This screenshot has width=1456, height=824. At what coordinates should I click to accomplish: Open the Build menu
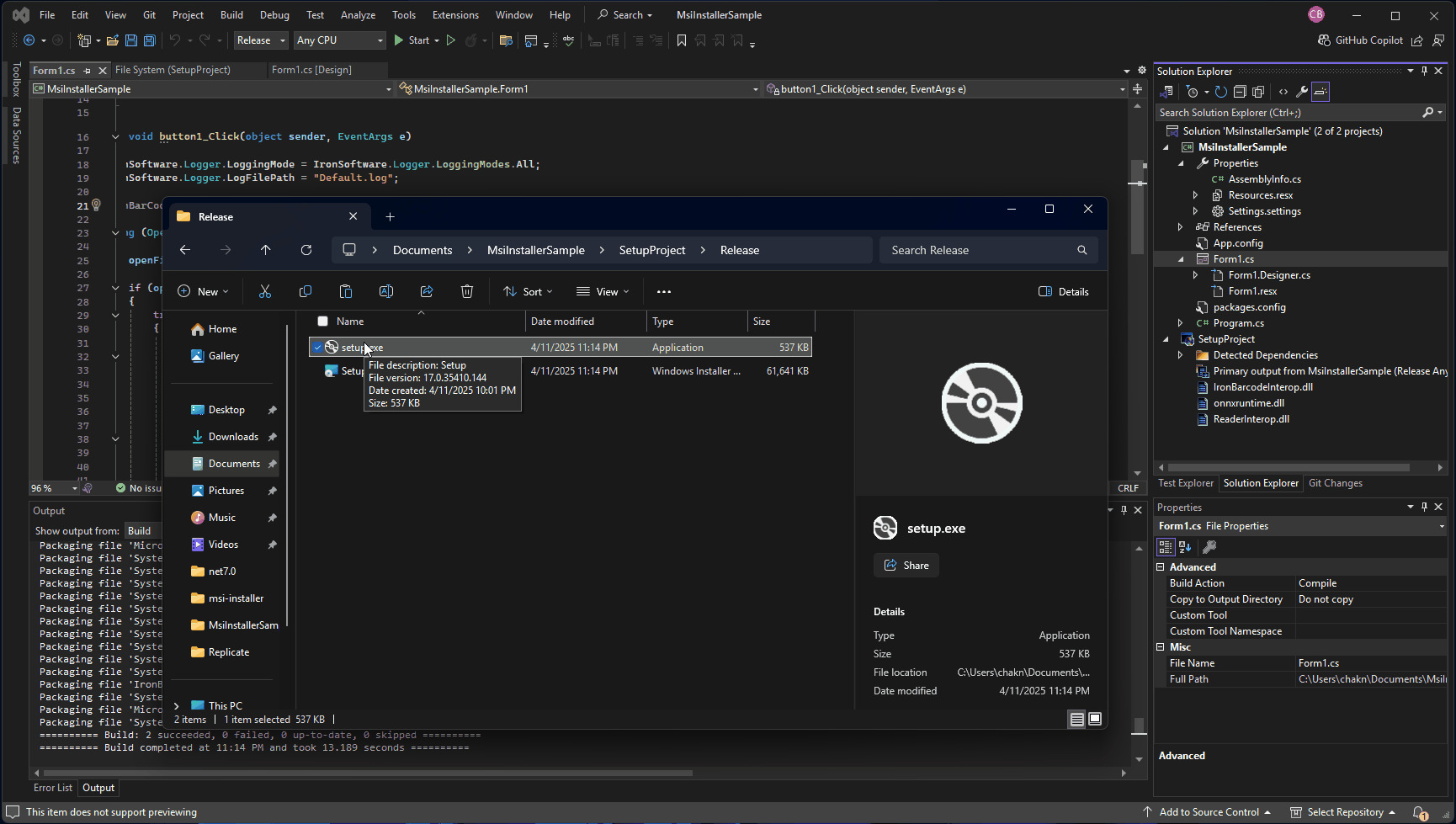pos(231,15)
